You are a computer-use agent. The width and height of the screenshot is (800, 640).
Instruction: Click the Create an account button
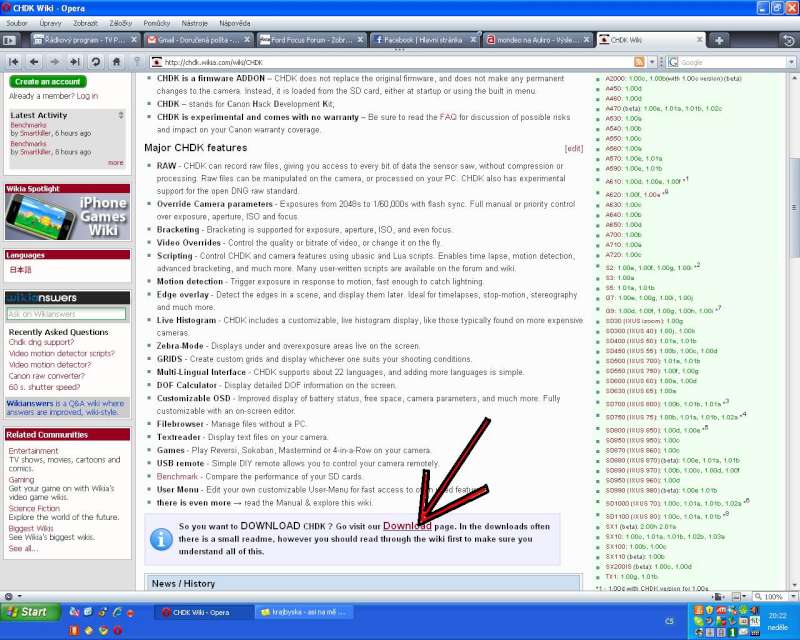[x=47, y=82]
